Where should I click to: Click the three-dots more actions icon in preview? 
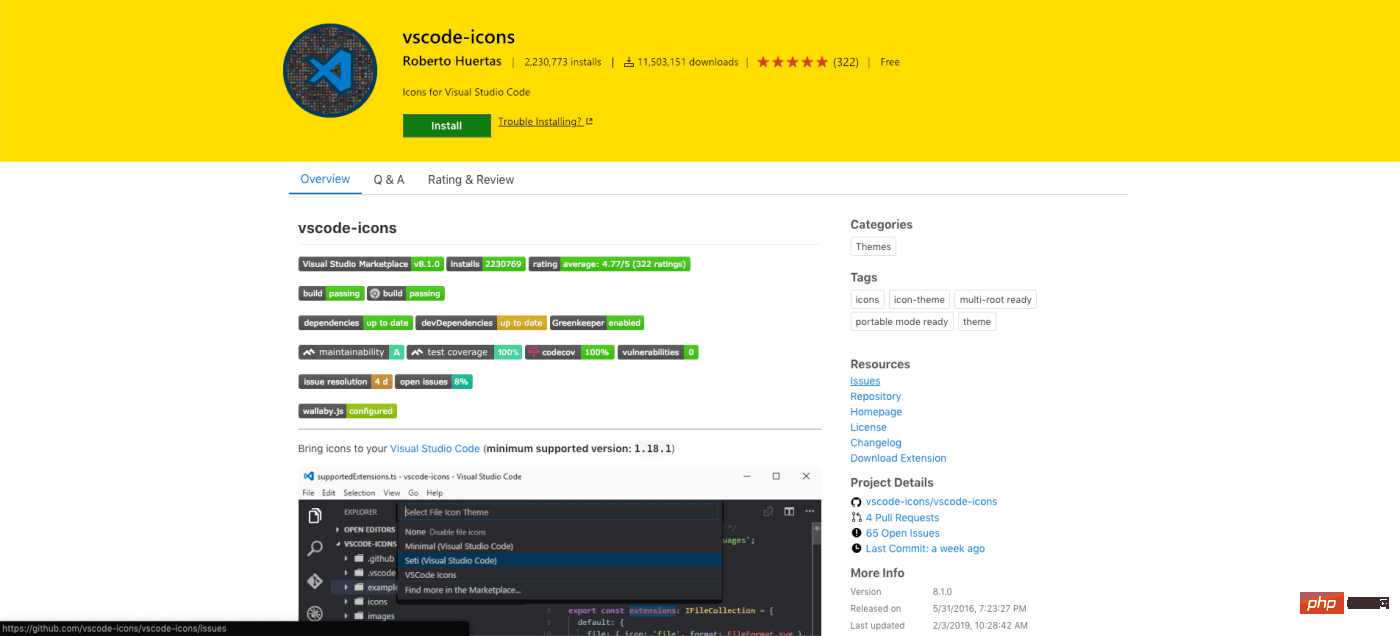(x=810, y=512)
